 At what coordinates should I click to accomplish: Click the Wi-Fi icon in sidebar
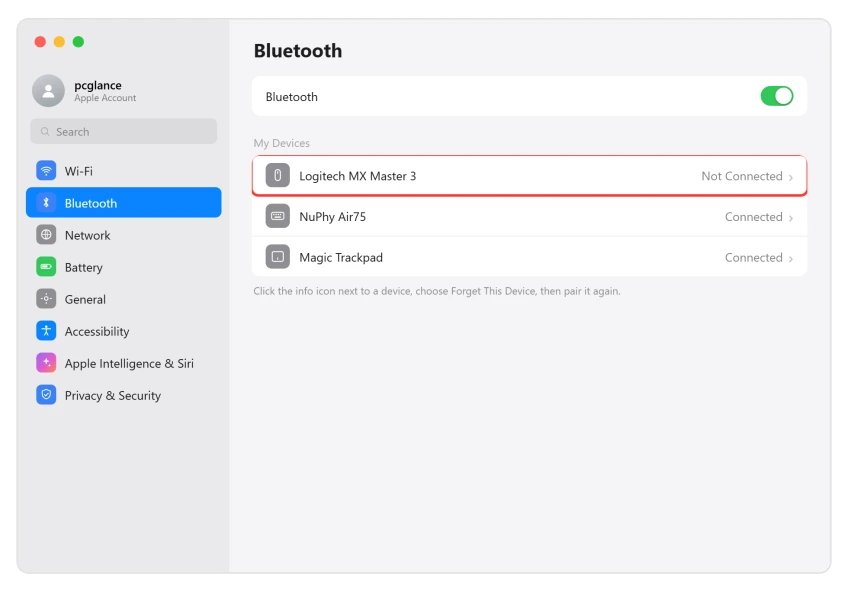pyautogui.click(x=46, y=170)
